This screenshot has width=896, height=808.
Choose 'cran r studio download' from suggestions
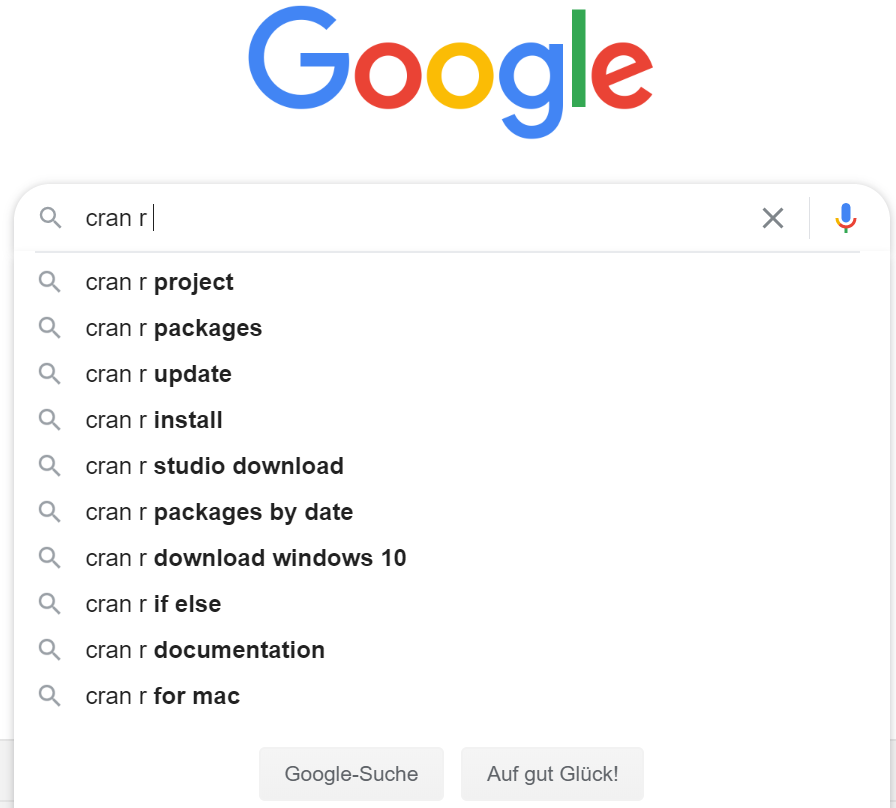pyautogui.click(x=215, y=466)
